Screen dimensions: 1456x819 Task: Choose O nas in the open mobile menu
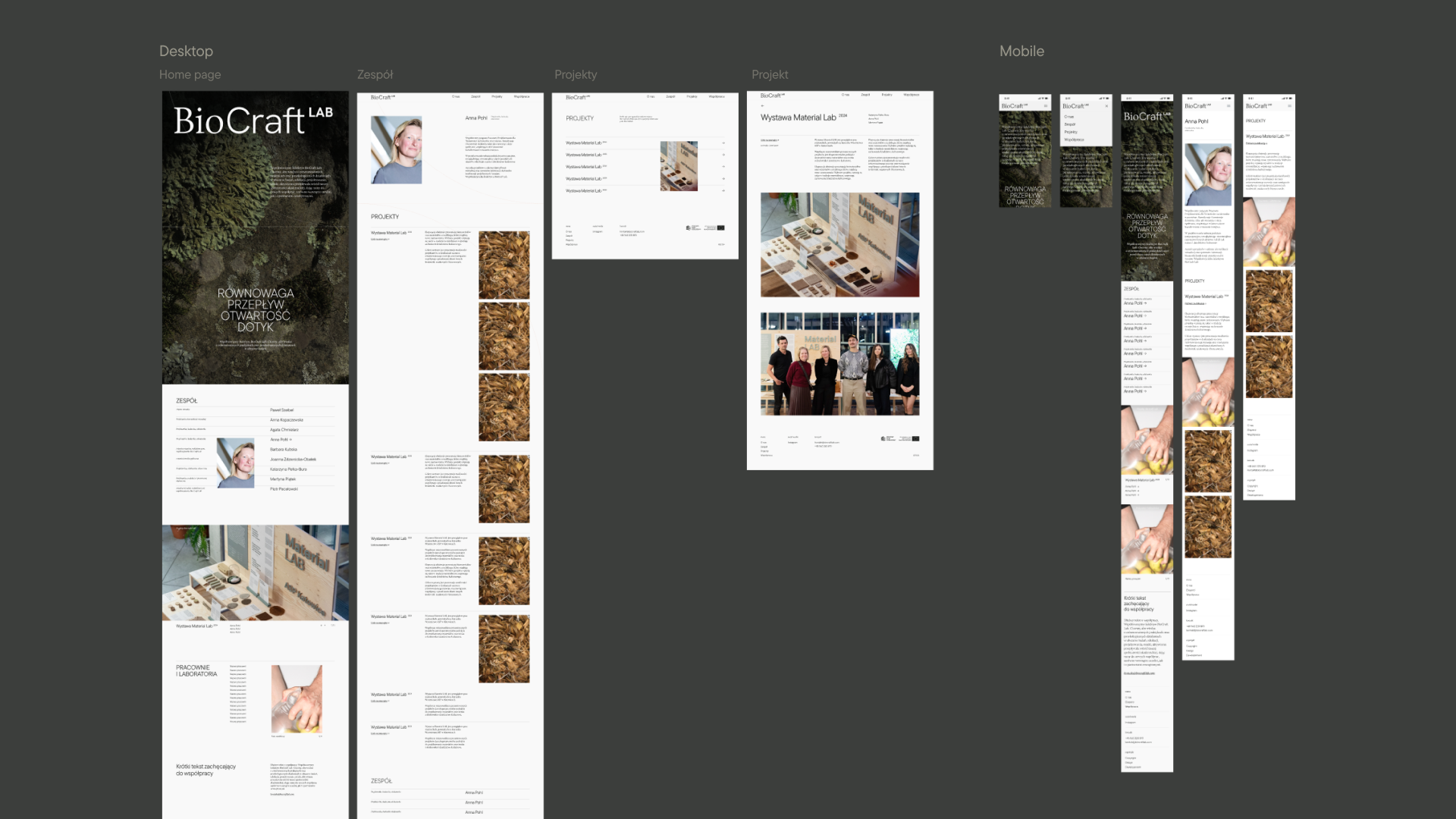pos(1069,117)
